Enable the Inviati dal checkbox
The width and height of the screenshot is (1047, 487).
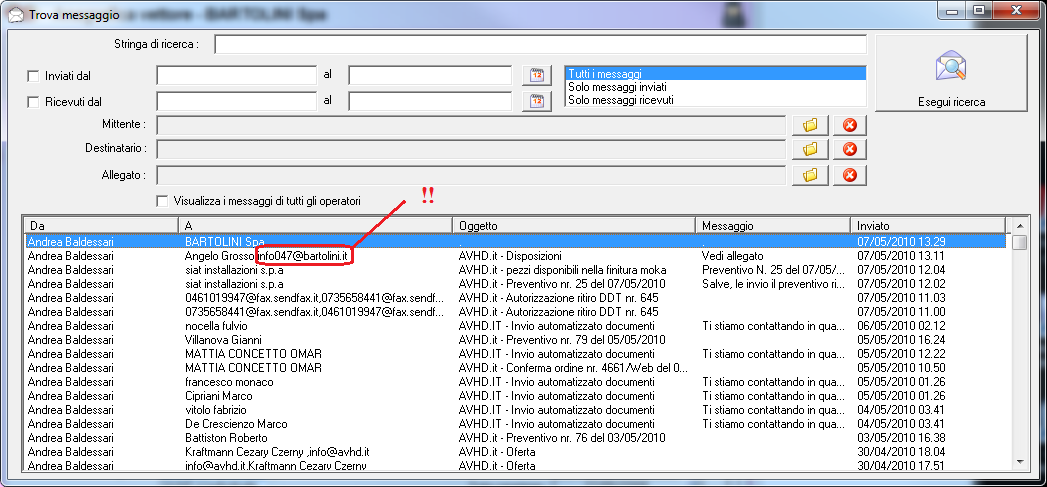33,76
